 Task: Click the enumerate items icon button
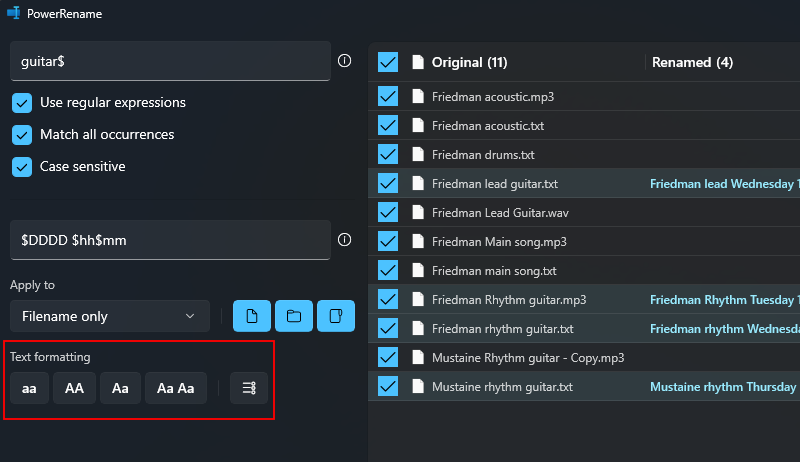point(249,388)
